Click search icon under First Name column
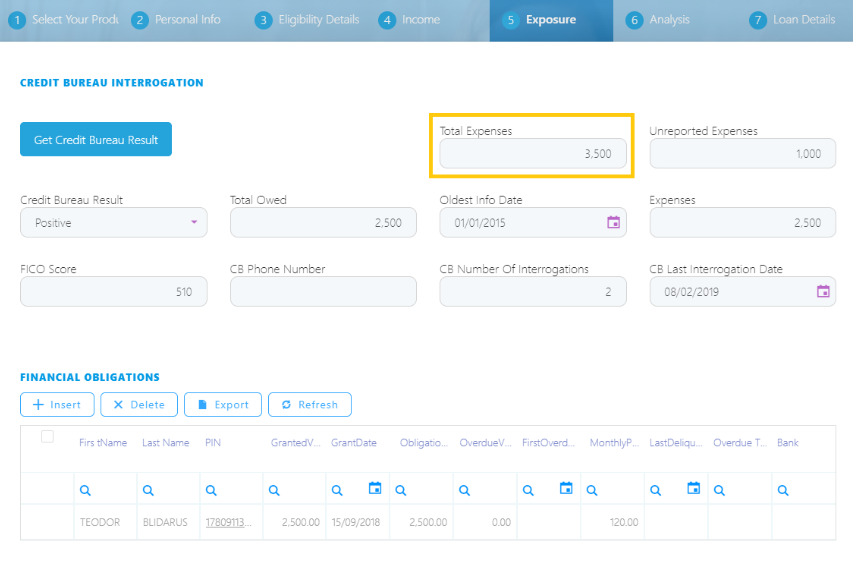 point(85,490)
